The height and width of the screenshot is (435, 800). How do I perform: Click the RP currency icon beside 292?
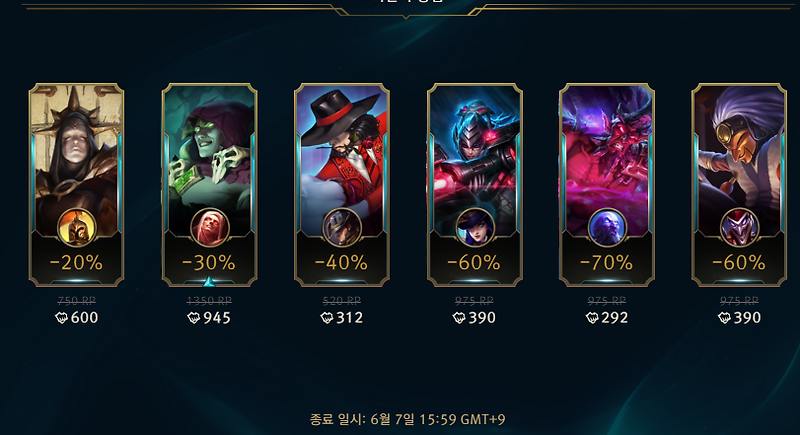(592, 318)
